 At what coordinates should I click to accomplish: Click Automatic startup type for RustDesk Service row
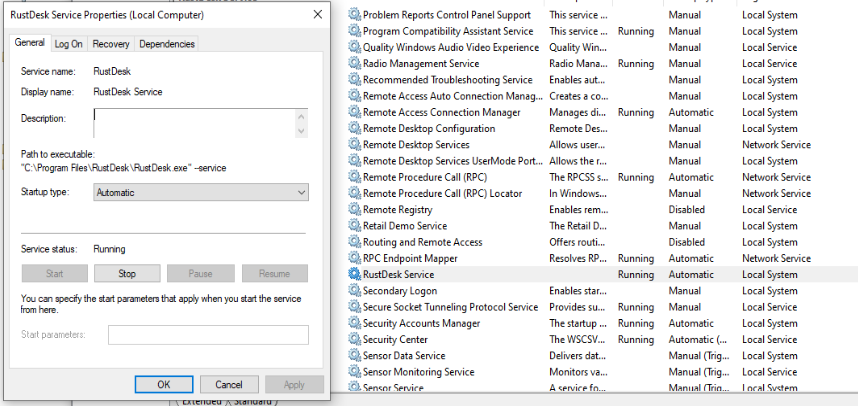(x=691, y=275)
